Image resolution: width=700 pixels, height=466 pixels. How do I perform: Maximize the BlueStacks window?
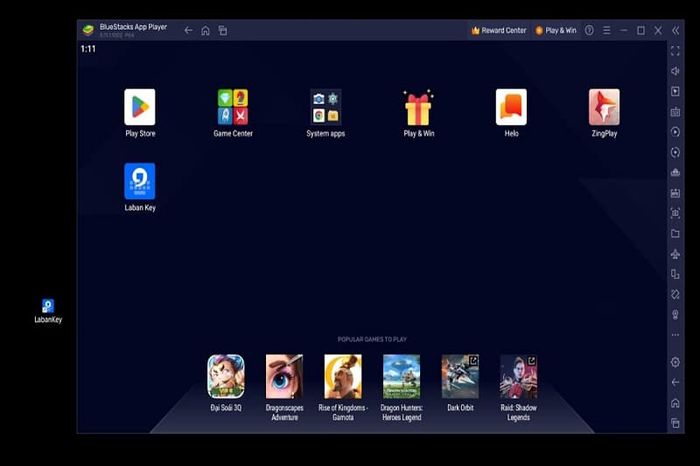[641, 30]
